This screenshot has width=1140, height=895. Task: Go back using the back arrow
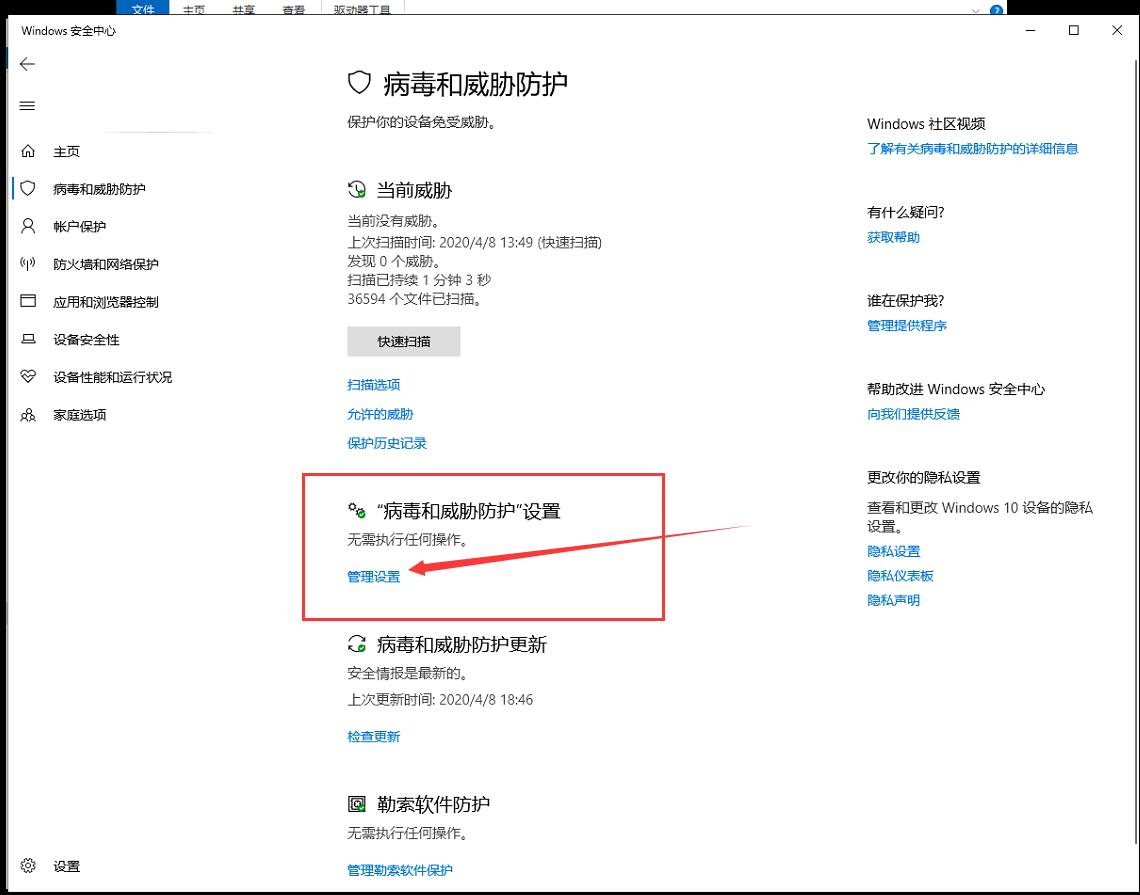27,64
